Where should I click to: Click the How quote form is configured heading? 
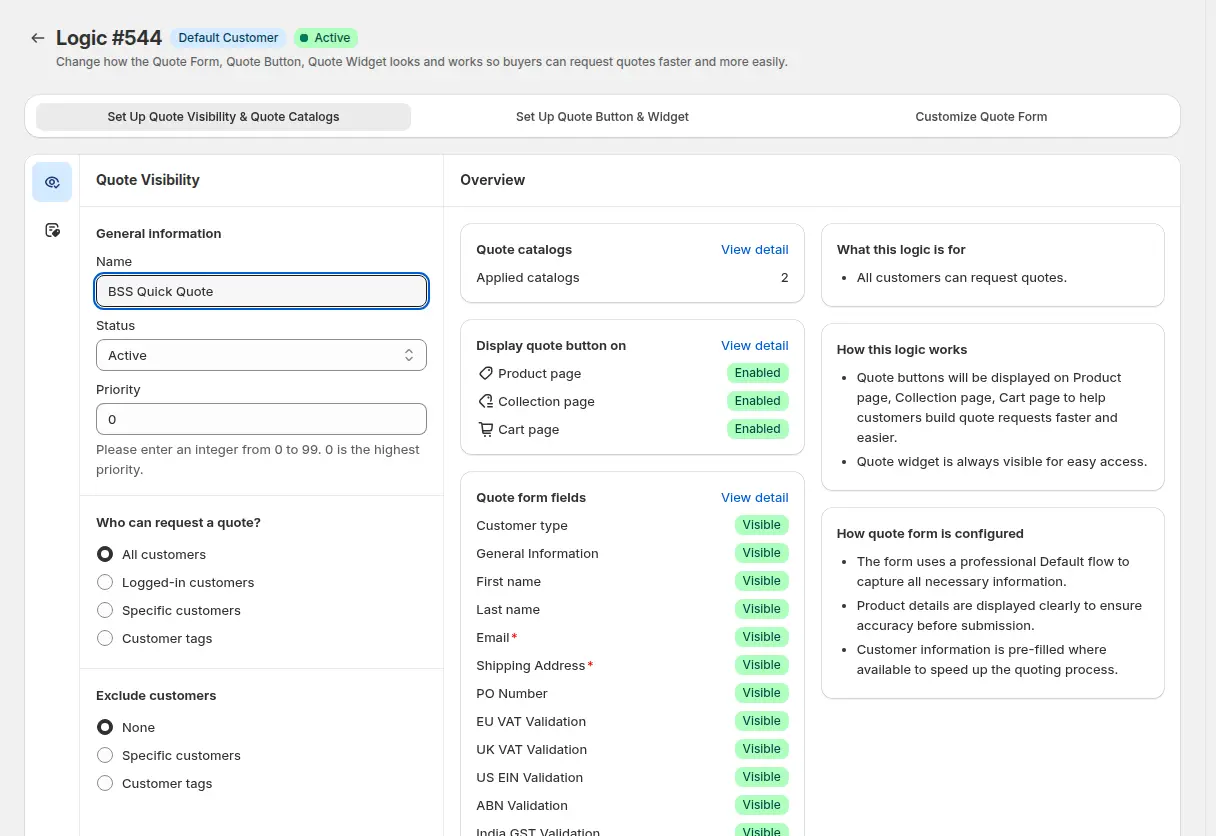pyautogui.click(x=930, y=534)
